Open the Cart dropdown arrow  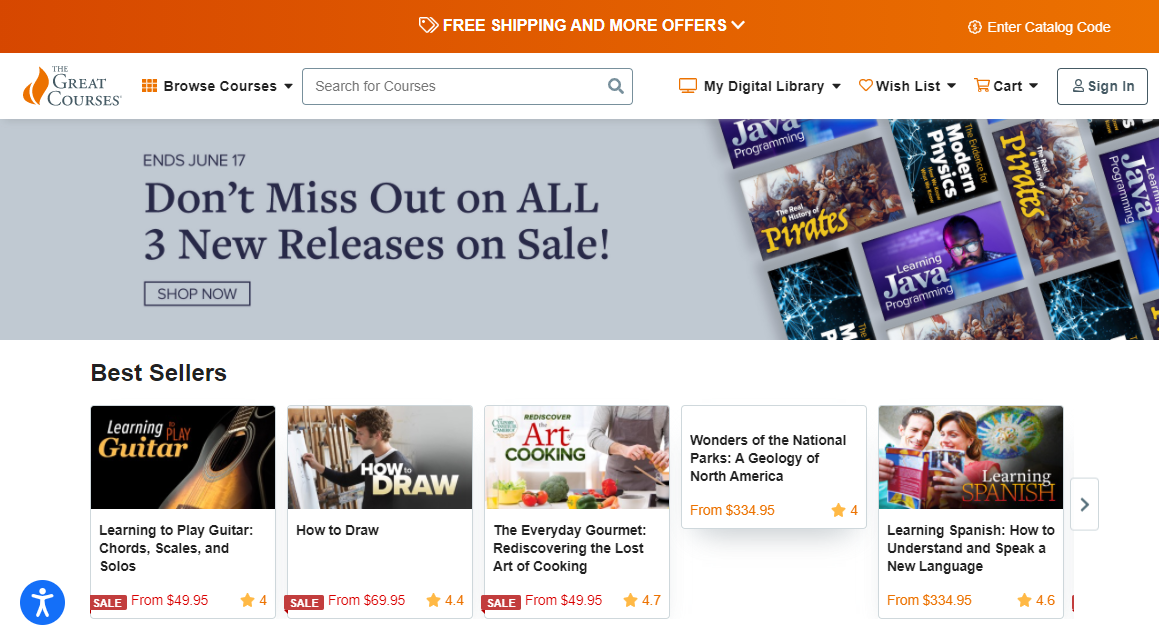coord(1033,86)
